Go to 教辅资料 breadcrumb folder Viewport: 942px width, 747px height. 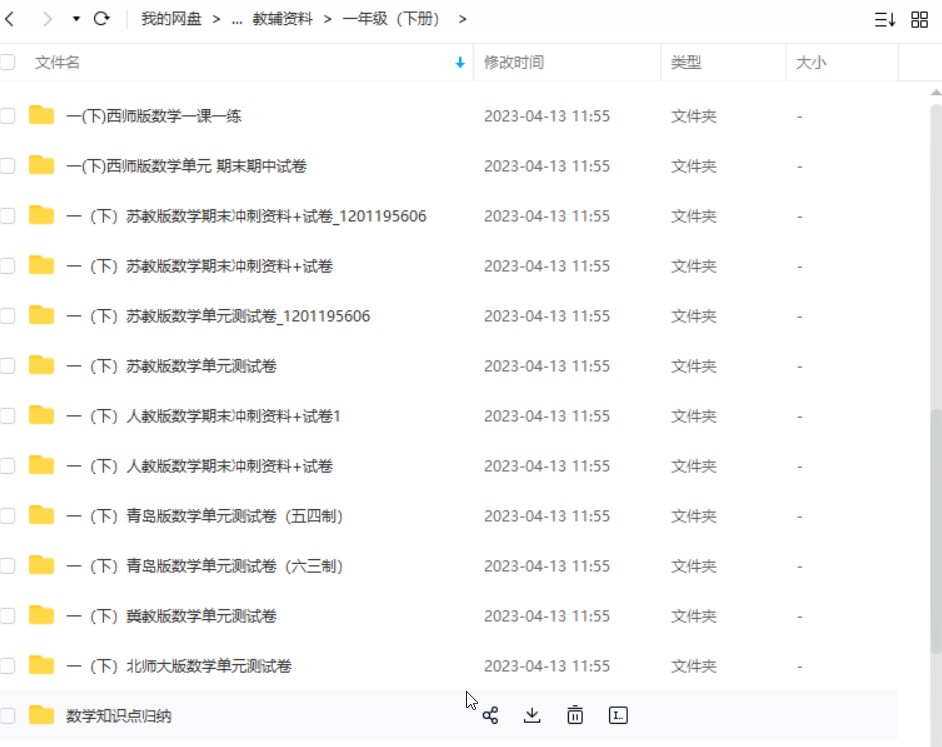click(x=282, y=19)
